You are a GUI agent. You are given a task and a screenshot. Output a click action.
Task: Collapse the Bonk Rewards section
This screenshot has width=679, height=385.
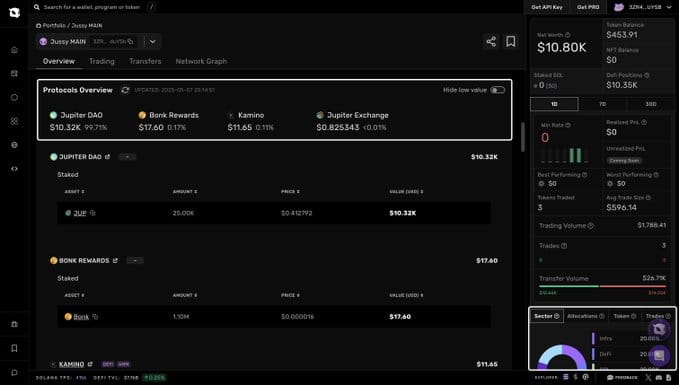pos(135,261)
